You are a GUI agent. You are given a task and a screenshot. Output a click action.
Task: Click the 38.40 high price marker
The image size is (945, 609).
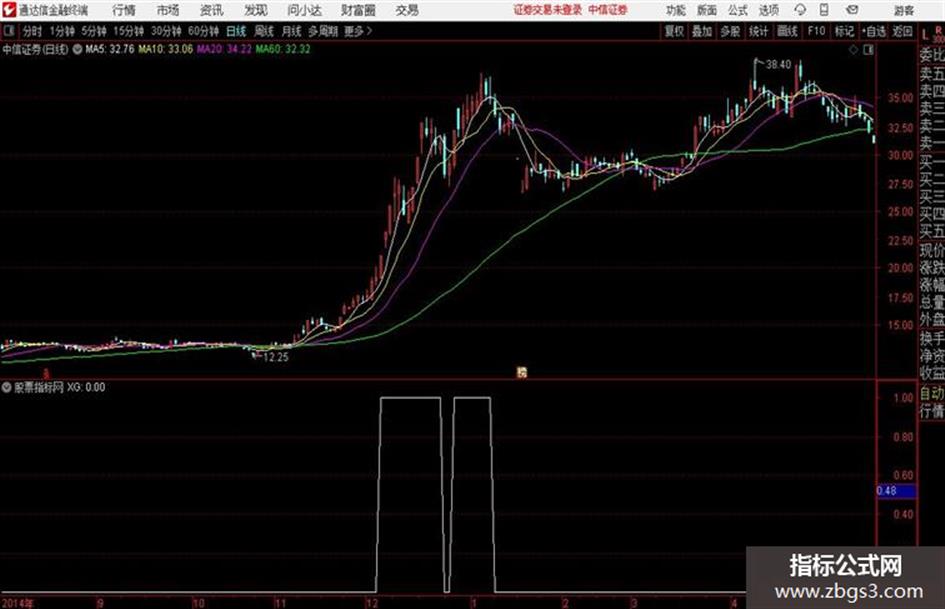(778, 65)
